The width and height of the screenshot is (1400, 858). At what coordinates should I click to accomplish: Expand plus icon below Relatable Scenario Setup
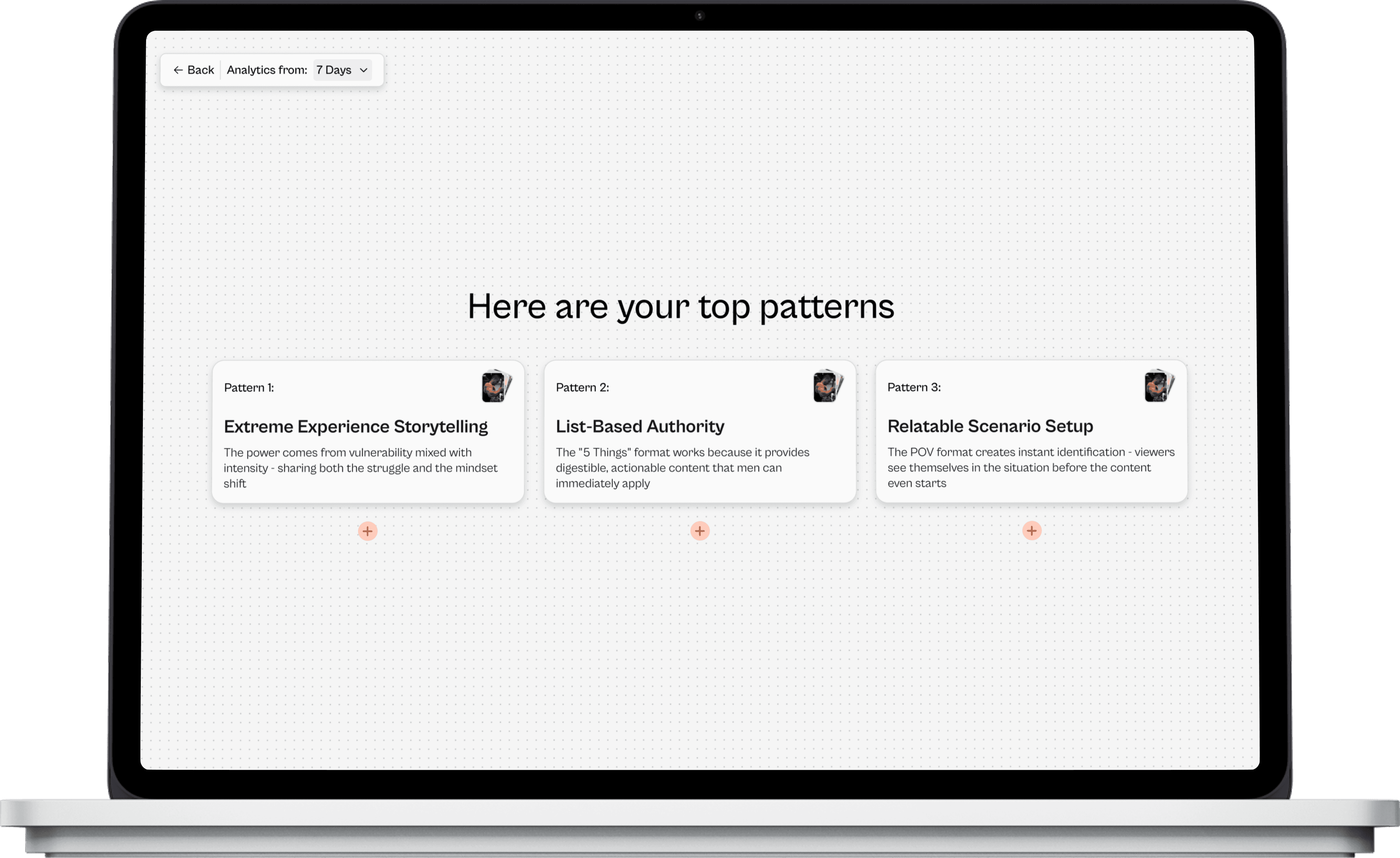[x=1031, y=531]
